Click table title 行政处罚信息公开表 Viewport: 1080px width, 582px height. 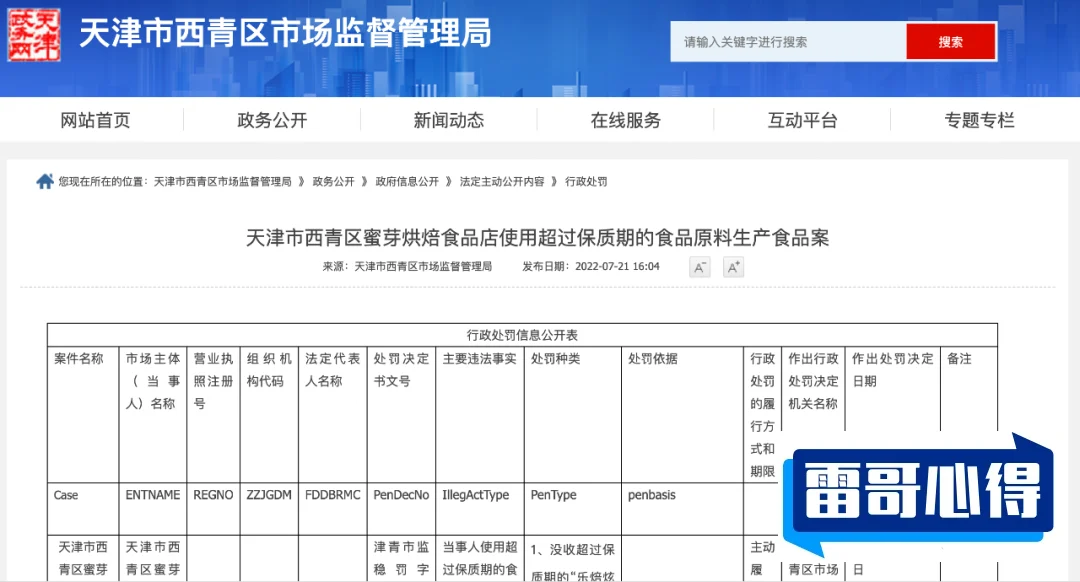pos(522,335)
